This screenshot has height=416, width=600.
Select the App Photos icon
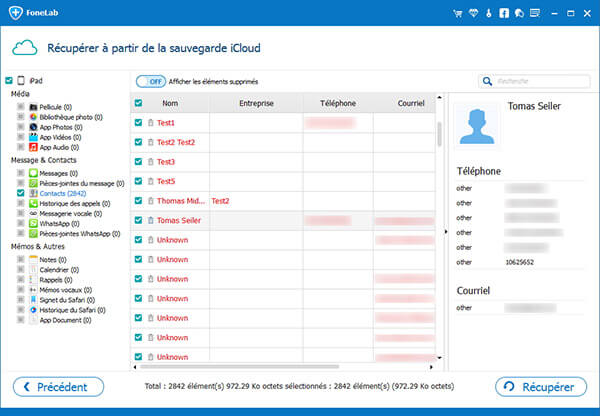[x=33, y=127]
